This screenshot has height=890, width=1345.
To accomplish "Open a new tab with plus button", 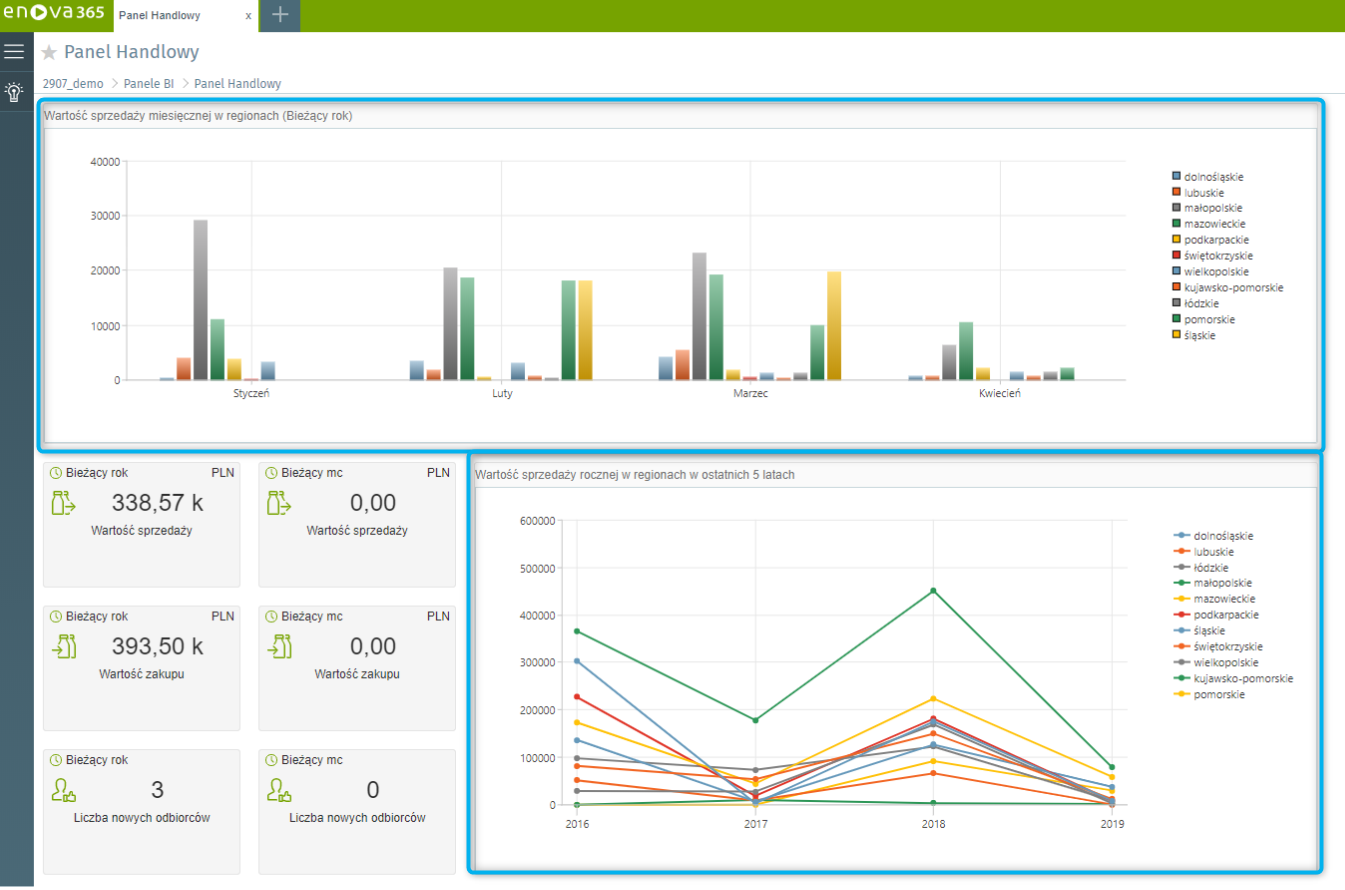I will click(281, 15).
